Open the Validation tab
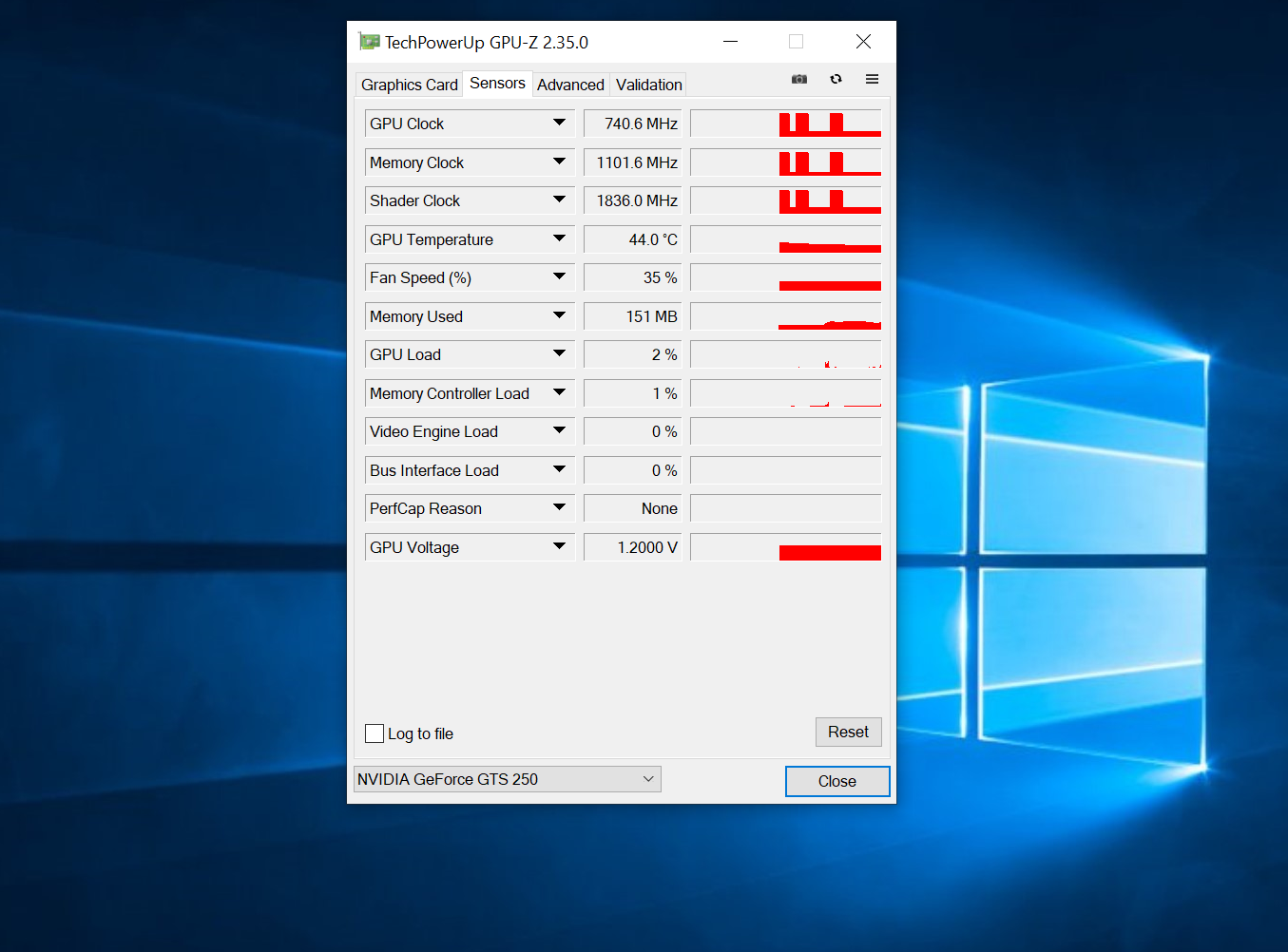 [x=649, y=85]
